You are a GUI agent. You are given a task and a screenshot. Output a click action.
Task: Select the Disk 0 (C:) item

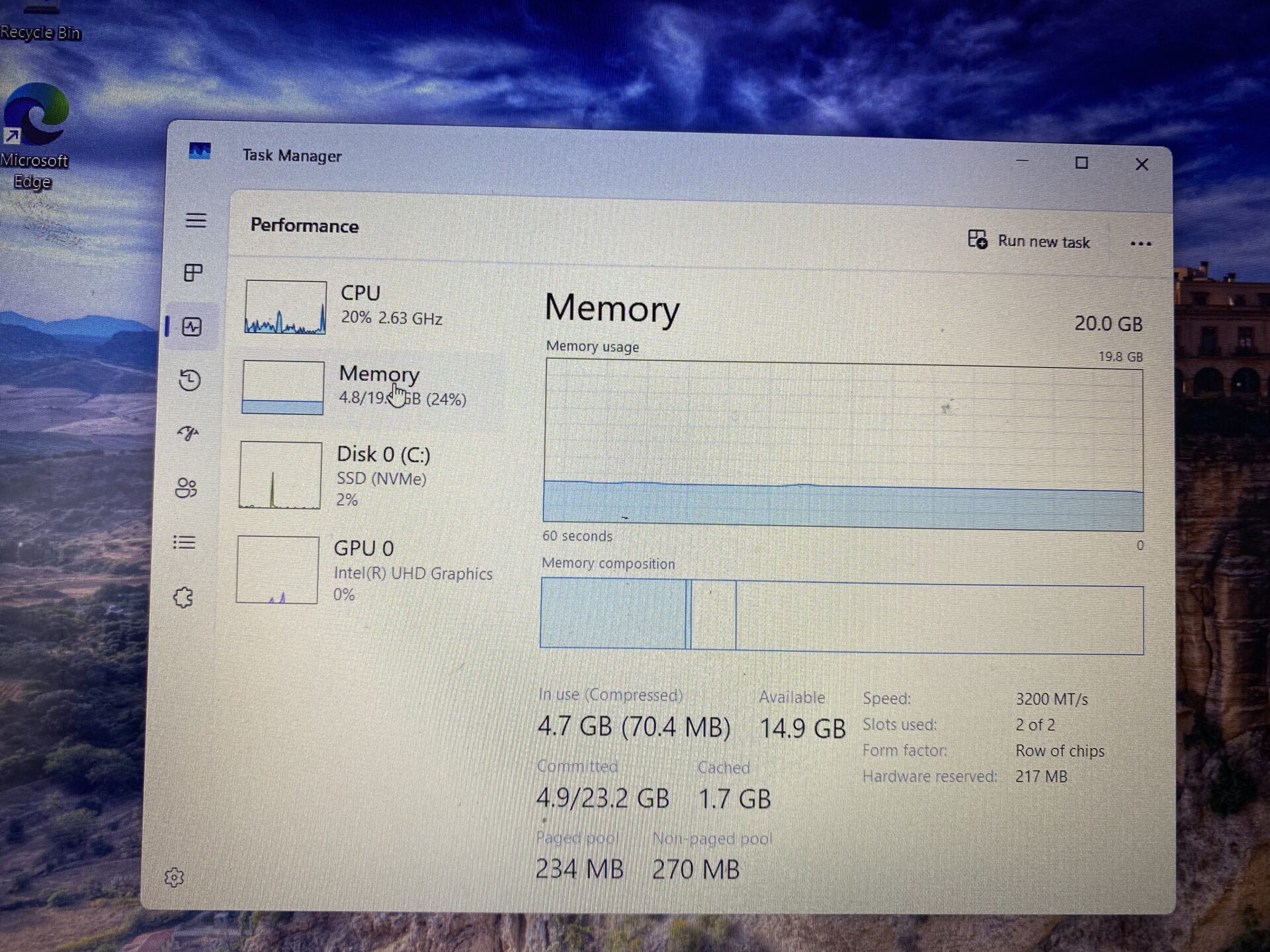click(382, 475)
